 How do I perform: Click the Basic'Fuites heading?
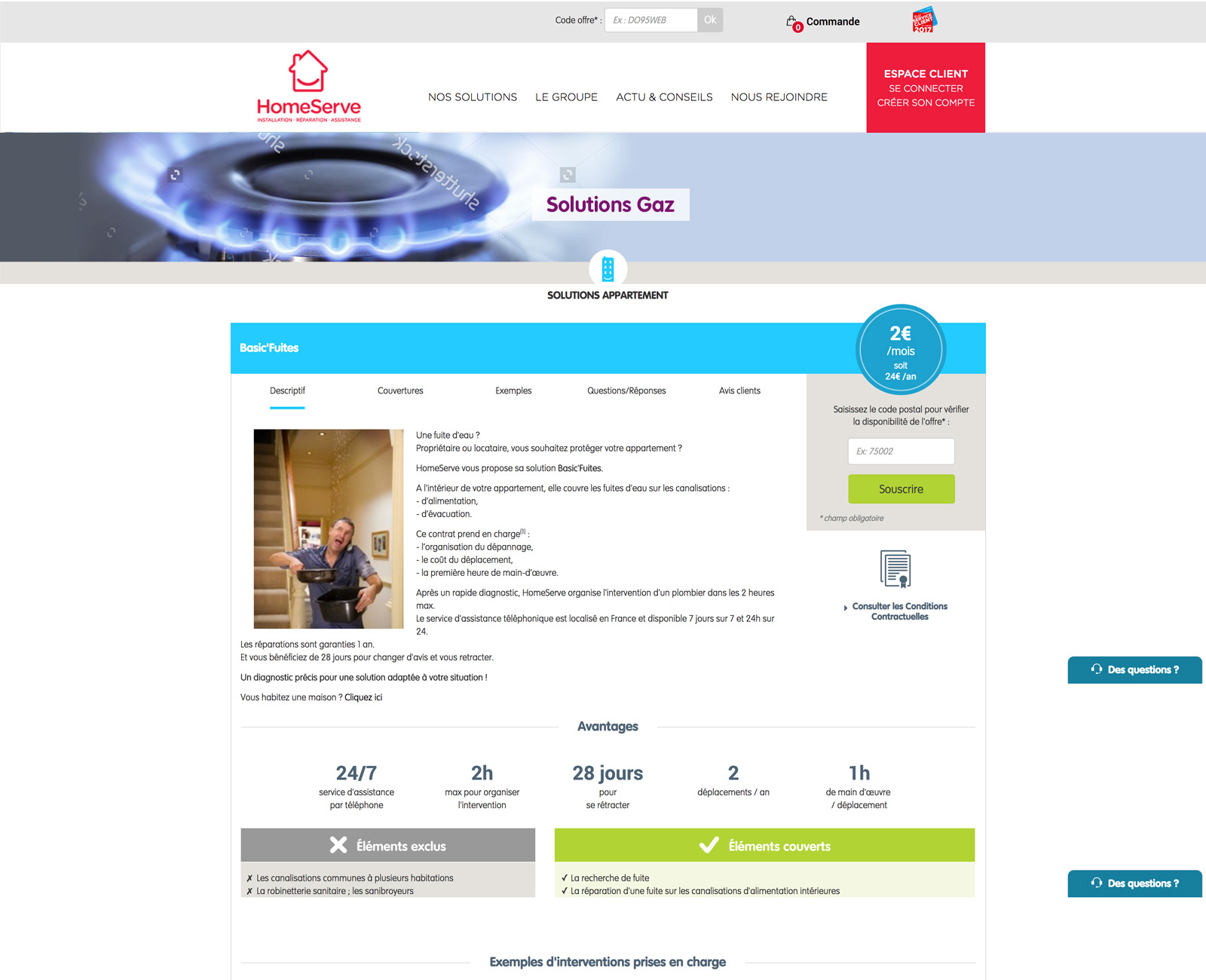click(x=269, y=348)
